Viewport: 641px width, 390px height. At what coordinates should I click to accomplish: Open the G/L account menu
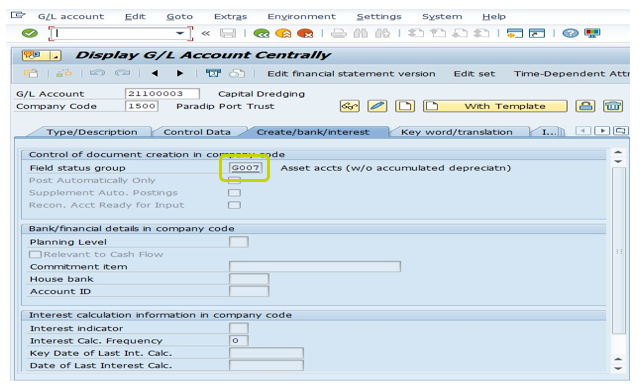71,17
